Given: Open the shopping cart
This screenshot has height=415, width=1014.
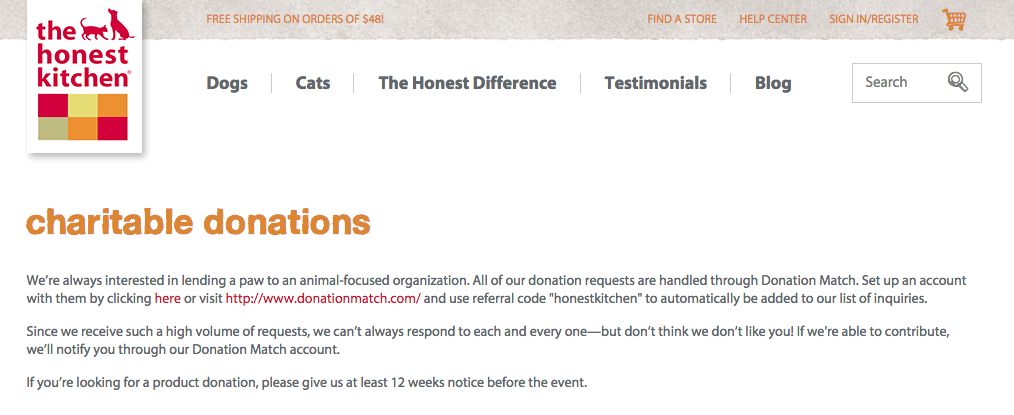Looking at the screenshot, I should pyautogui.click(x=953, y=19).
